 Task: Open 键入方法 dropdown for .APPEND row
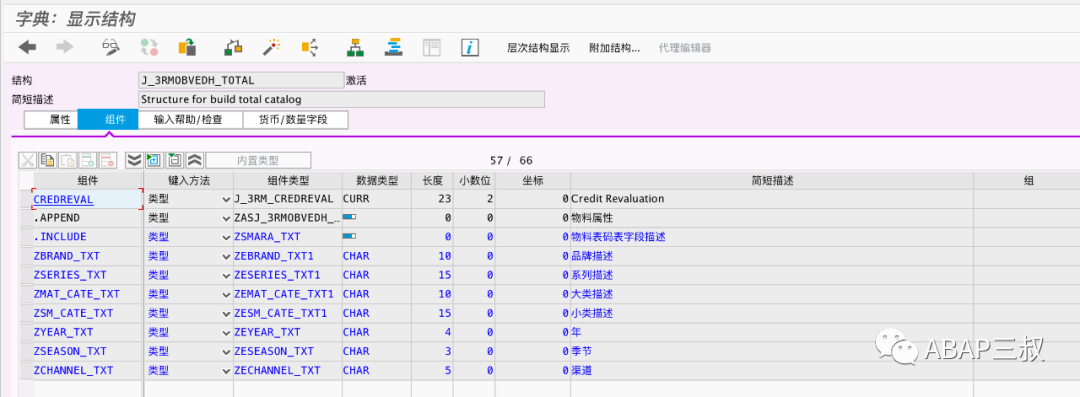227,218
